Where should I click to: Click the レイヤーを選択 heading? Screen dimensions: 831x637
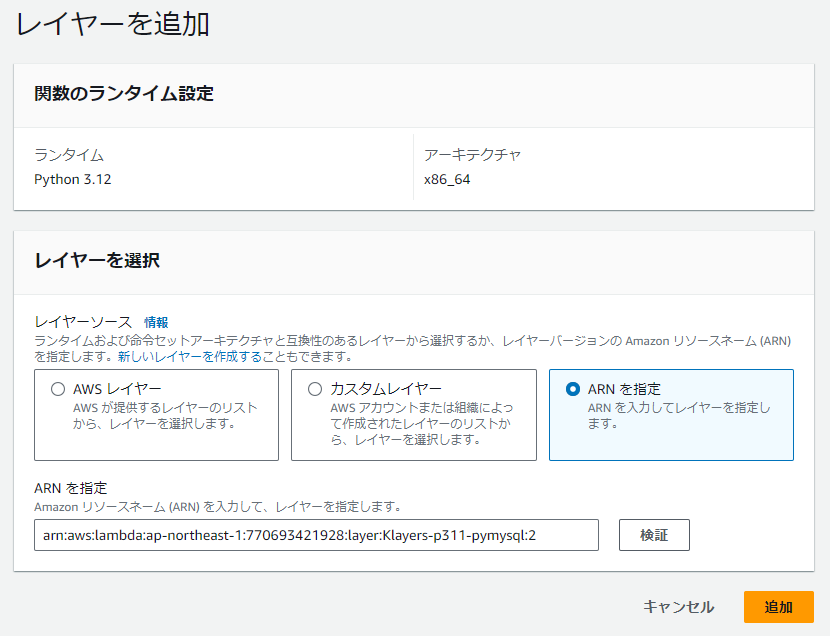[x=97, y=261]
